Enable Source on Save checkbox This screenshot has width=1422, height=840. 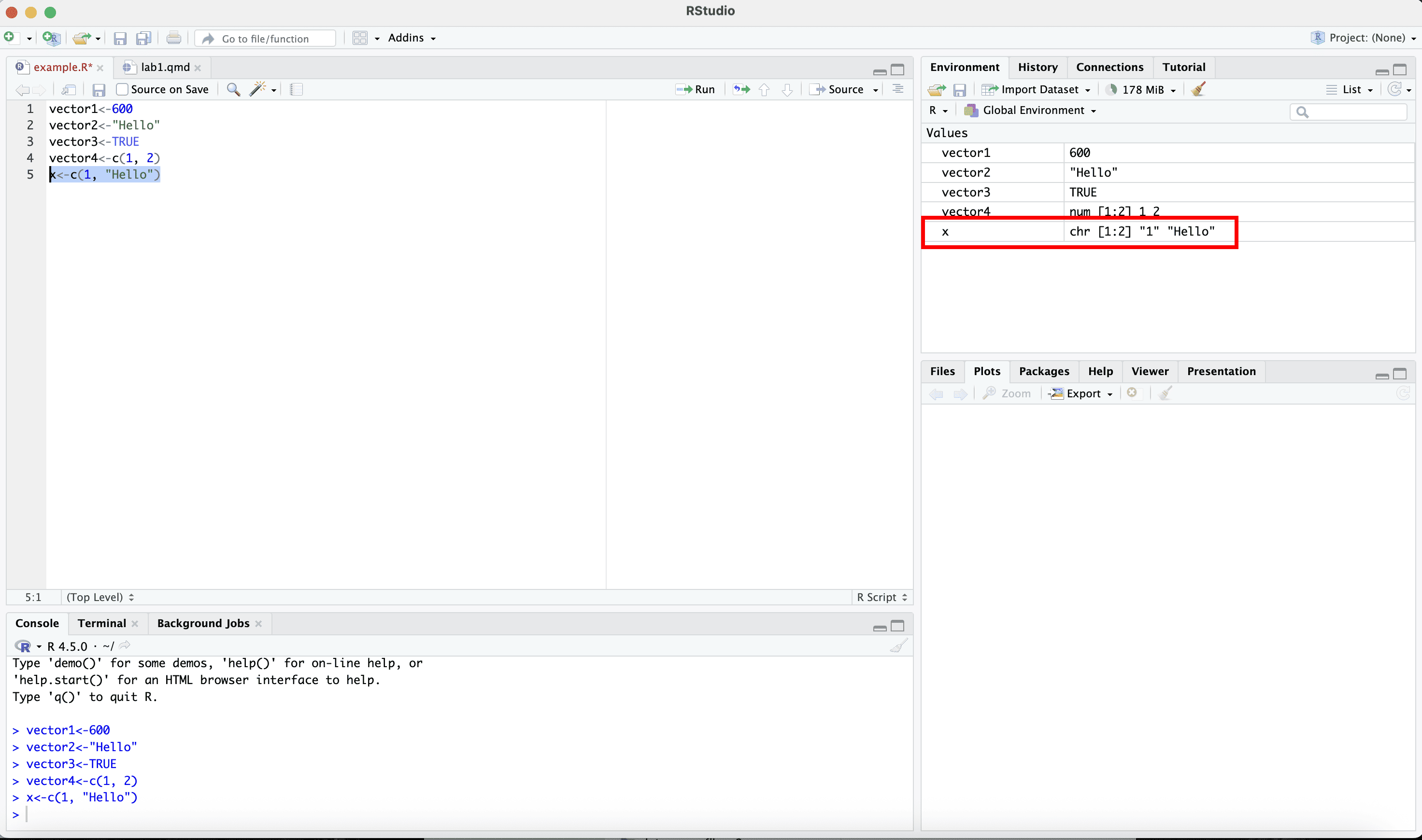click(122, 89)
